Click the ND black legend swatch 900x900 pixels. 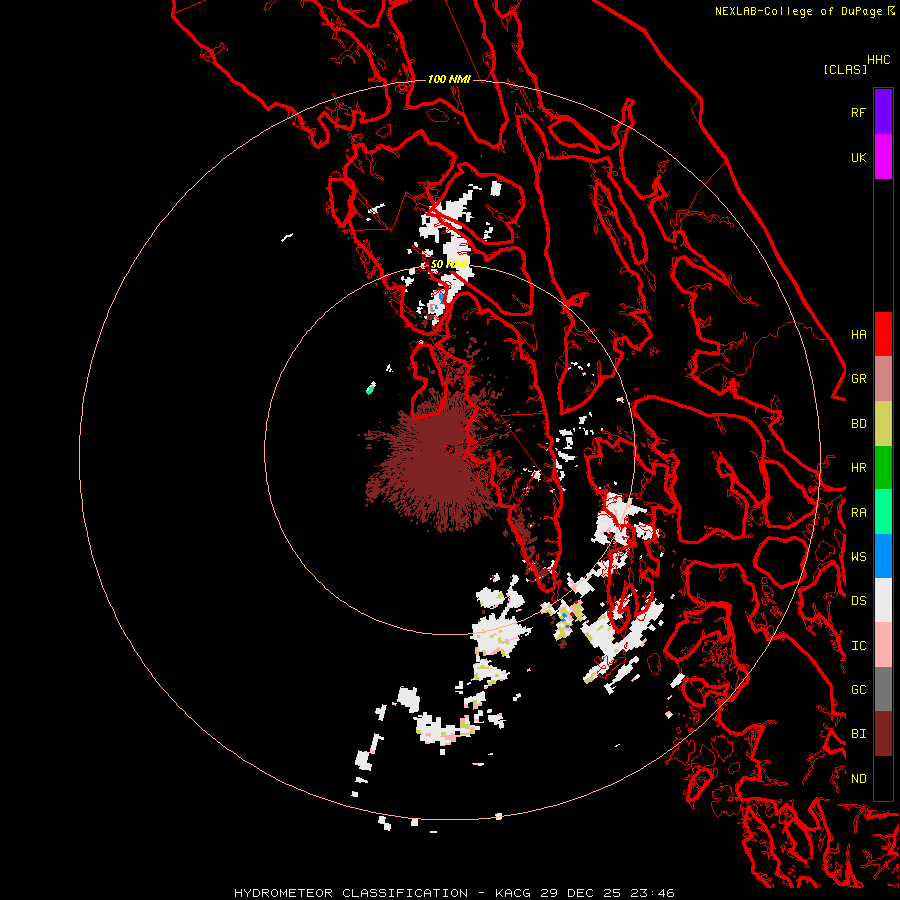point(883,778)
